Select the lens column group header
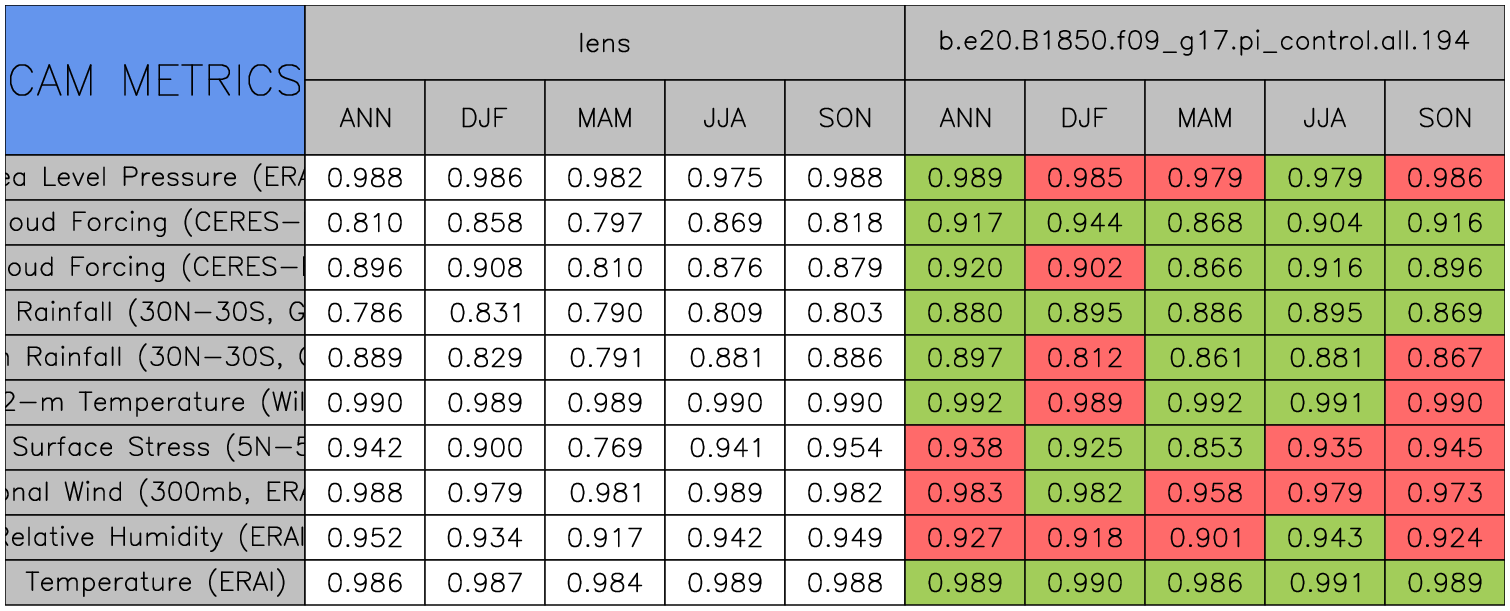 click(604, 42)
